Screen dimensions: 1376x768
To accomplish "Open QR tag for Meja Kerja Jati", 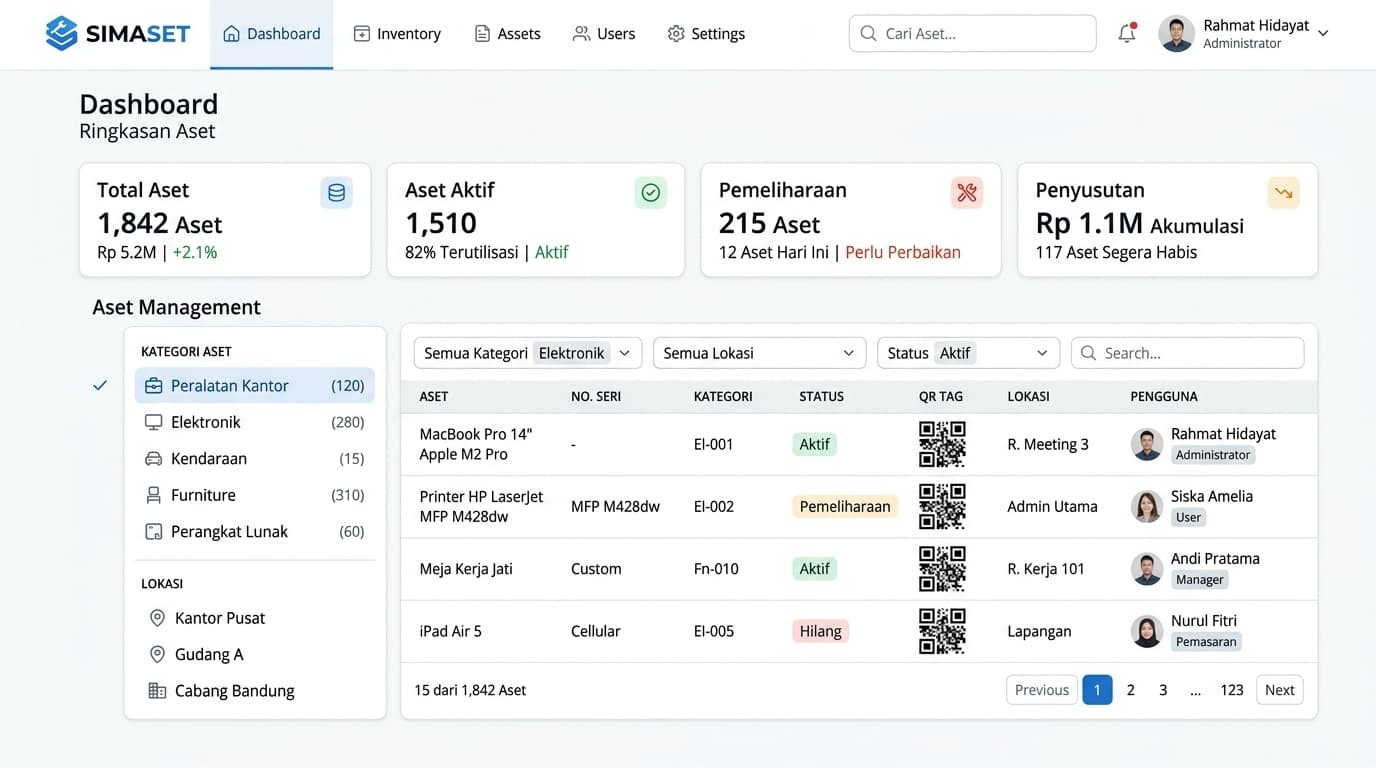I will 942,569.
